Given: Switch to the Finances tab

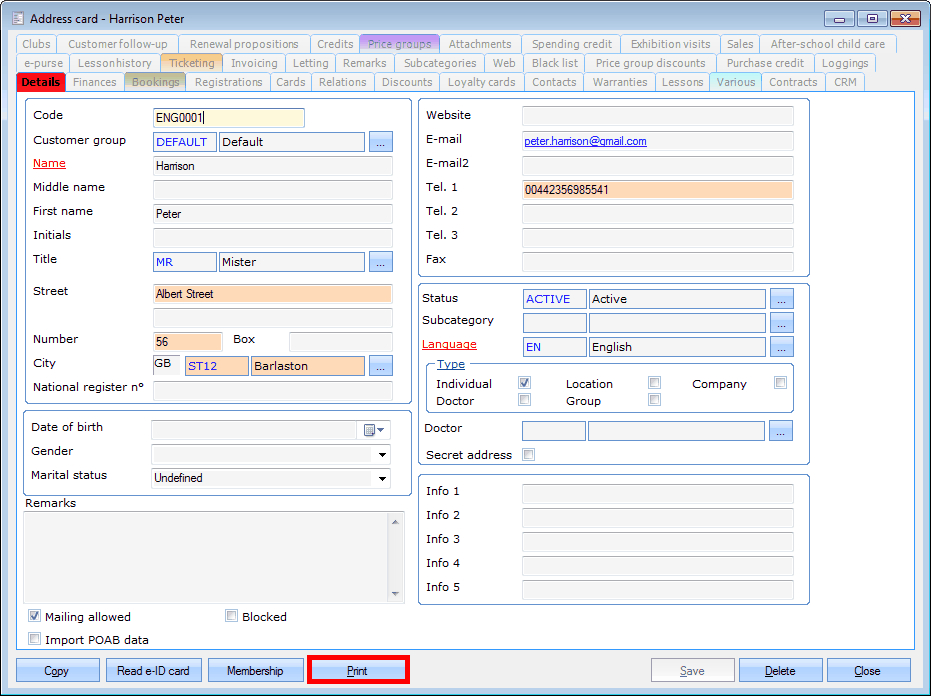Looking at the screenshot, I should [x=95, y=82].
